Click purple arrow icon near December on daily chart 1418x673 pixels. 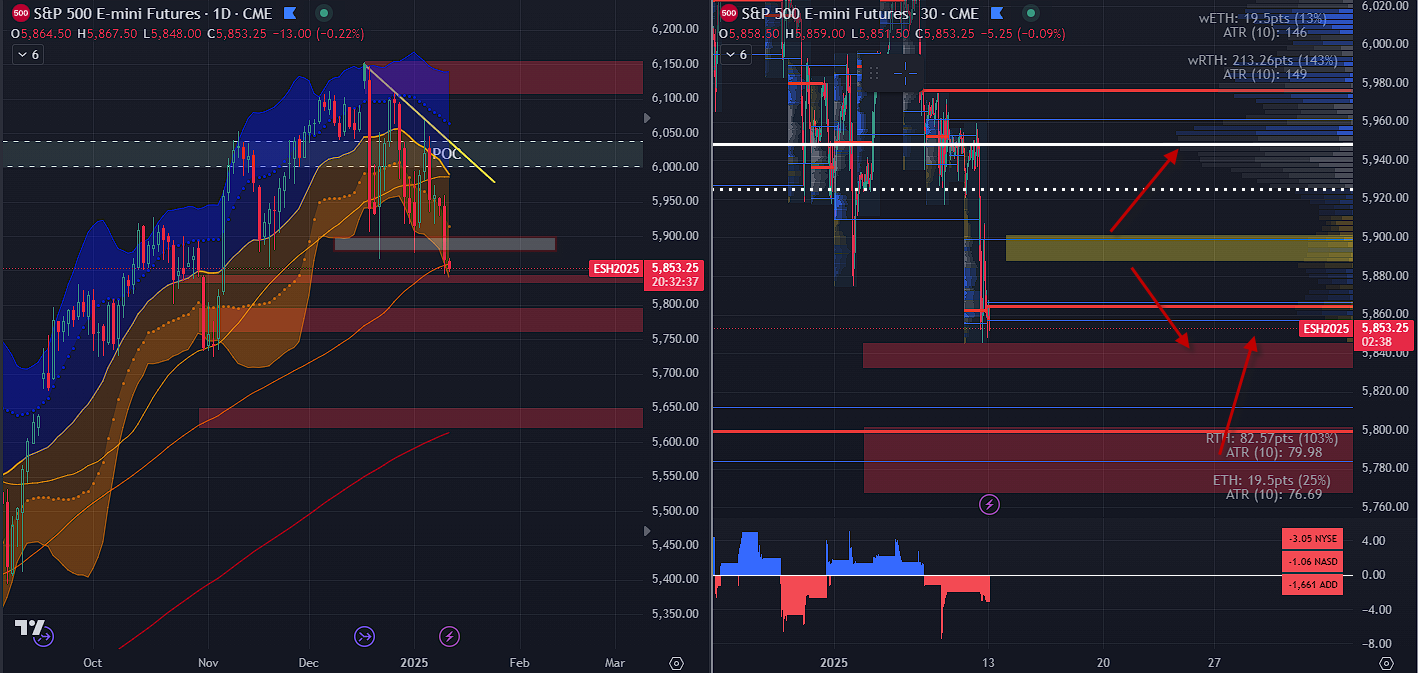tap(364, 635)
